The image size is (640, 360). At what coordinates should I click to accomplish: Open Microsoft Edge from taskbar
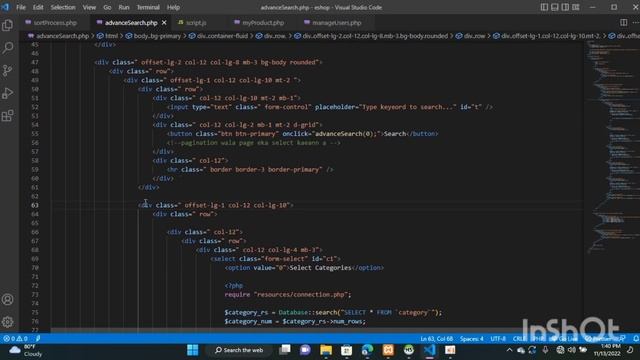[367, 350]
